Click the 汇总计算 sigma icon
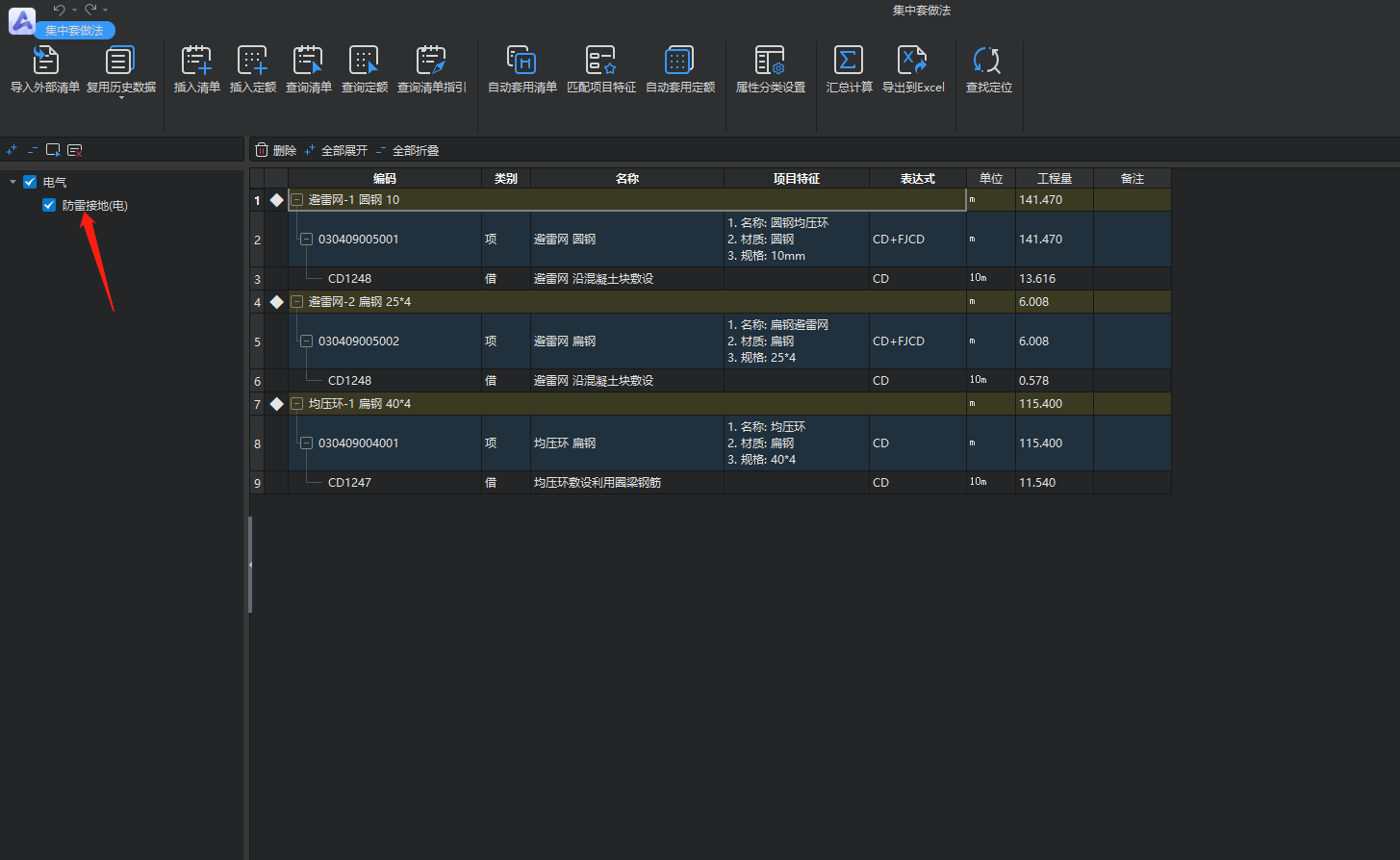1400x860 pixels. [849, 61]
